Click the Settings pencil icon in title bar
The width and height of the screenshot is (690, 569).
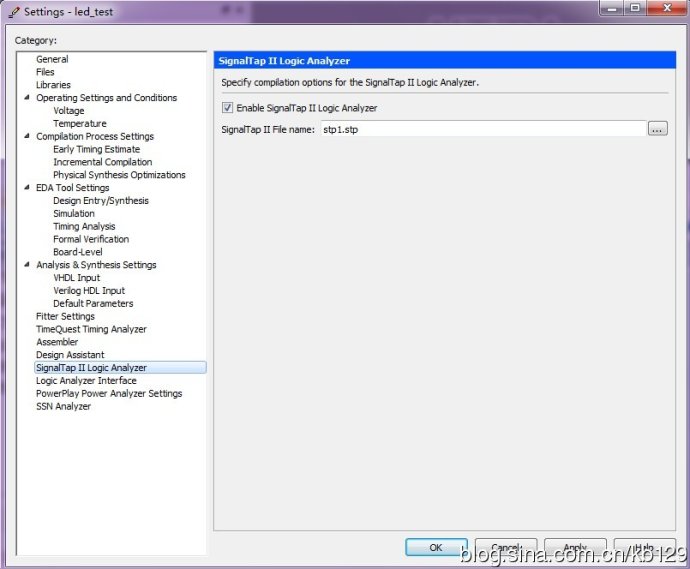point(14,12)
